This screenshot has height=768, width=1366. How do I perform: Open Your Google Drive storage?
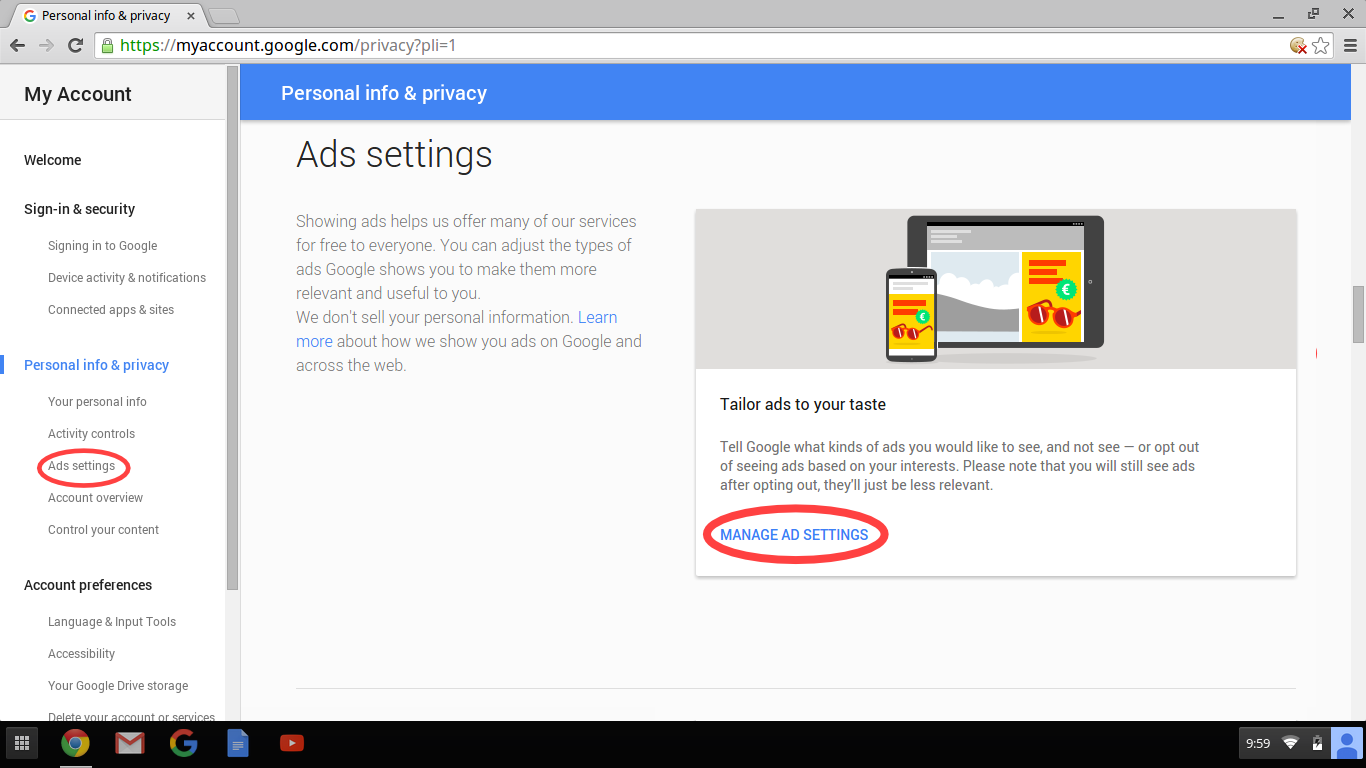(x=118, y=686)
